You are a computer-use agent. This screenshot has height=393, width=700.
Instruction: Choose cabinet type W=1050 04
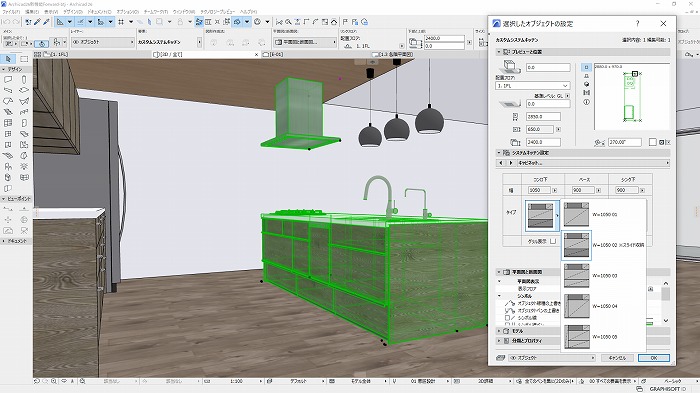(604, 306)
